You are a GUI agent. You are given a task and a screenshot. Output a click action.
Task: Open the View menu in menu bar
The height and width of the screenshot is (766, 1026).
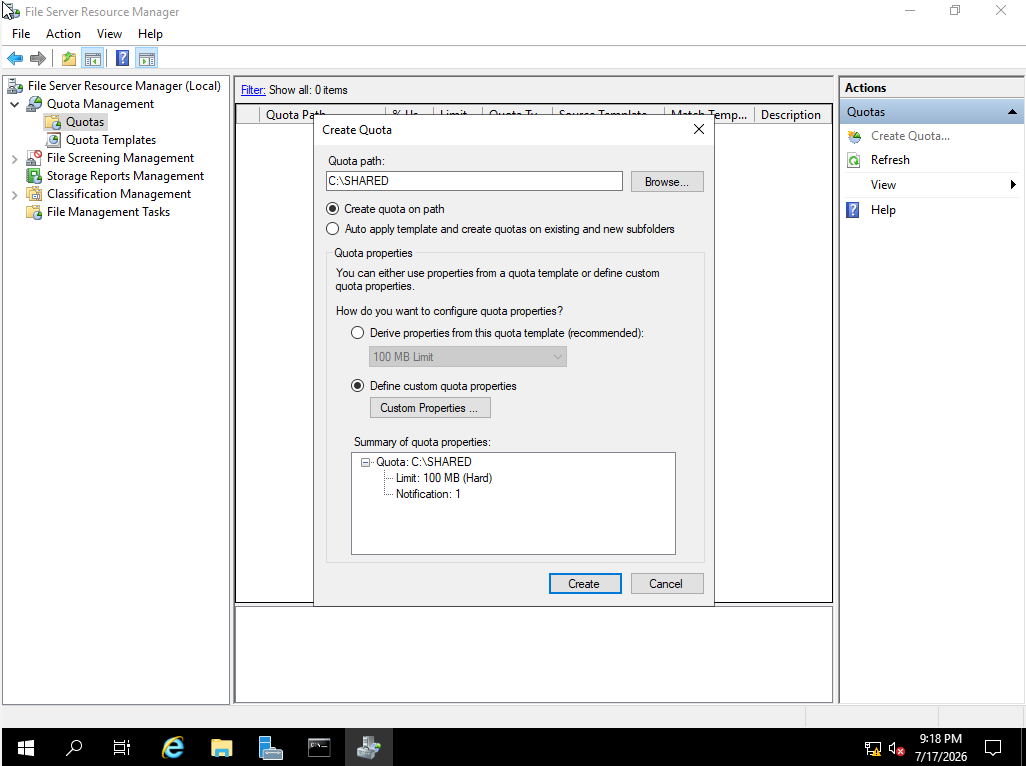point(109,34)
